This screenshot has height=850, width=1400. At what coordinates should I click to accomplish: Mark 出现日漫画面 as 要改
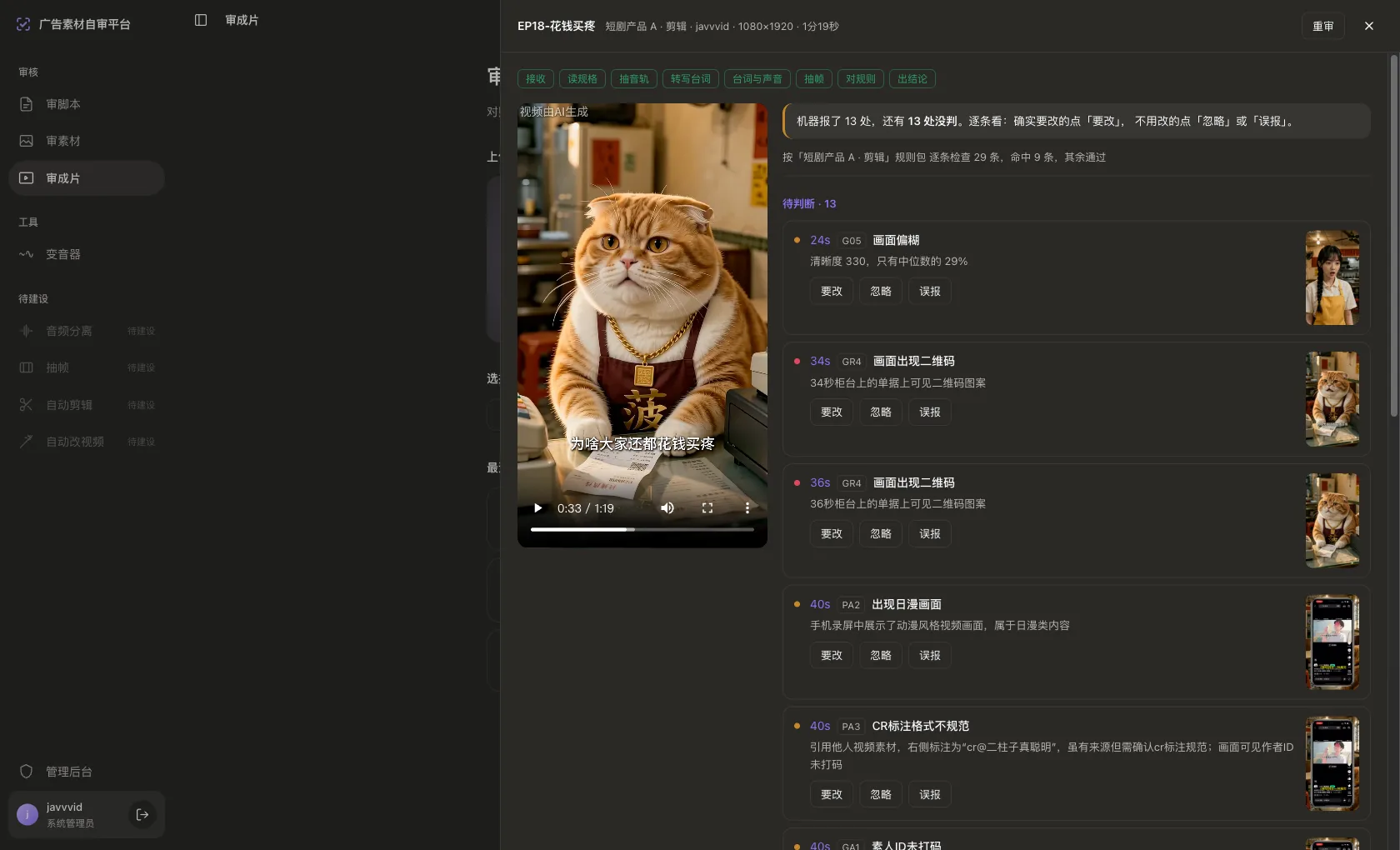click(x=832, y=656)
